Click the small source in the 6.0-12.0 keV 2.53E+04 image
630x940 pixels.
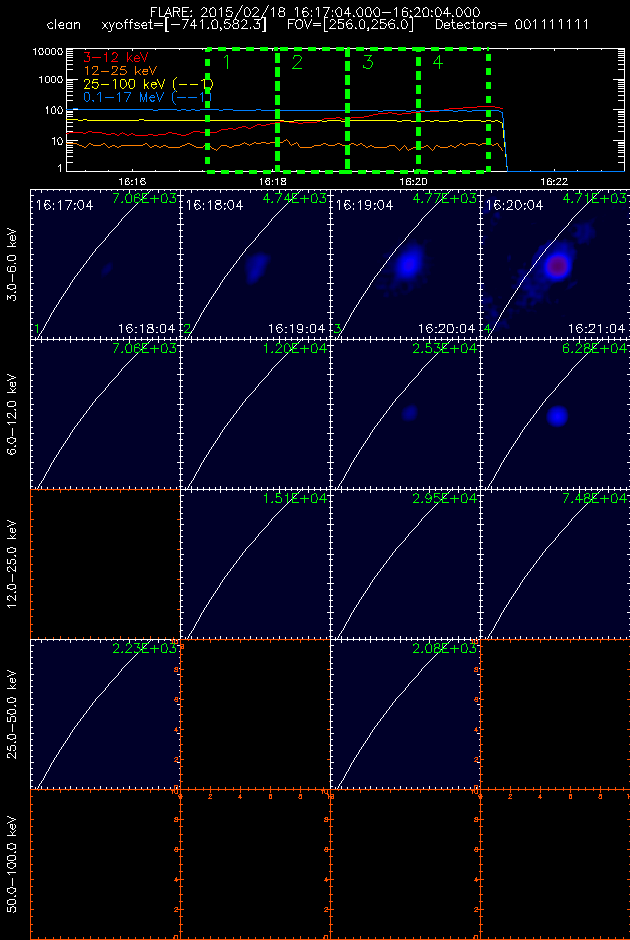coord(410,412)
